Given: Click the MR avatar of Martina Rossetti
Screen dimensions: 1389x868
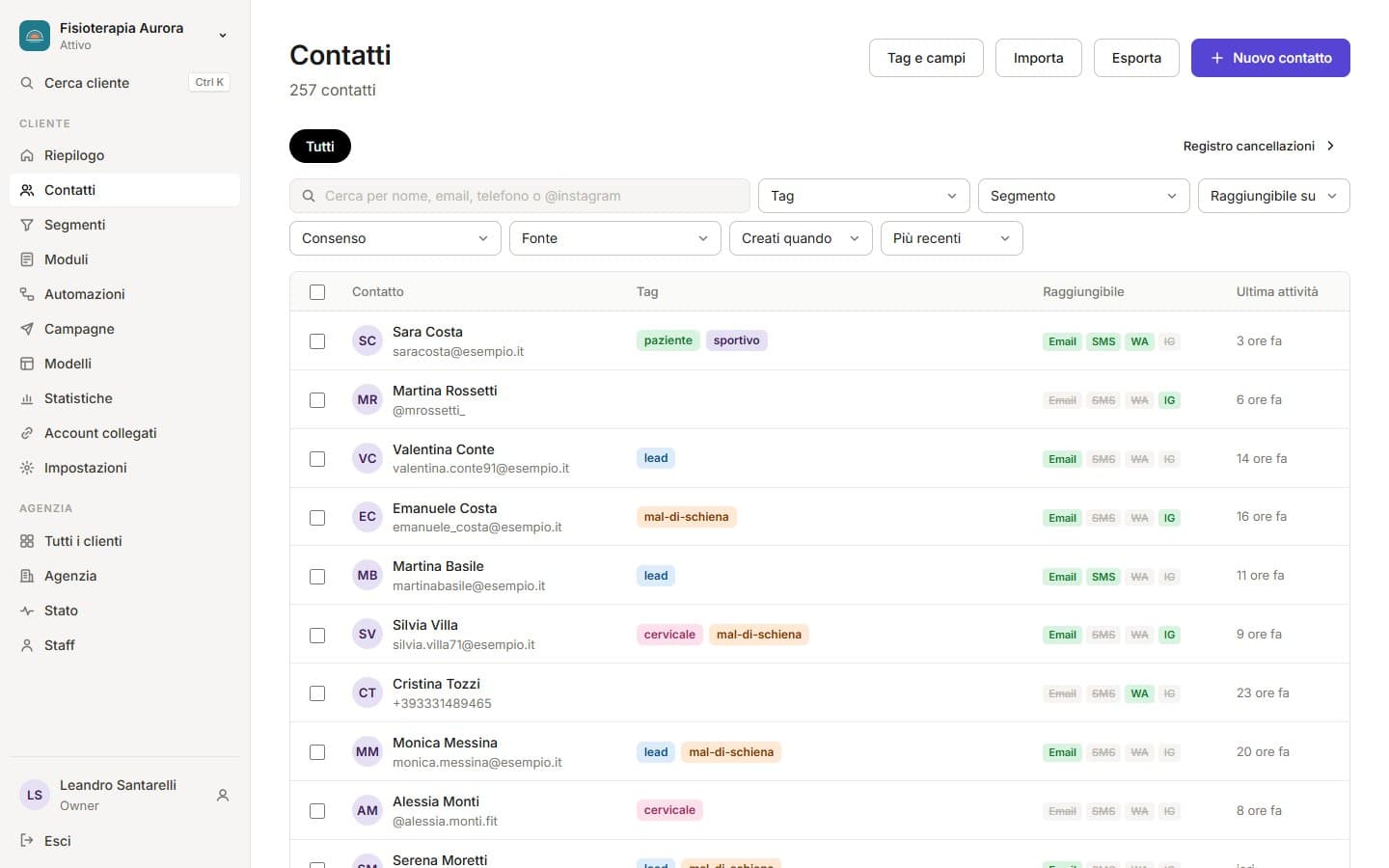Looking at the screenshot, I should click(x=368, y=399).
